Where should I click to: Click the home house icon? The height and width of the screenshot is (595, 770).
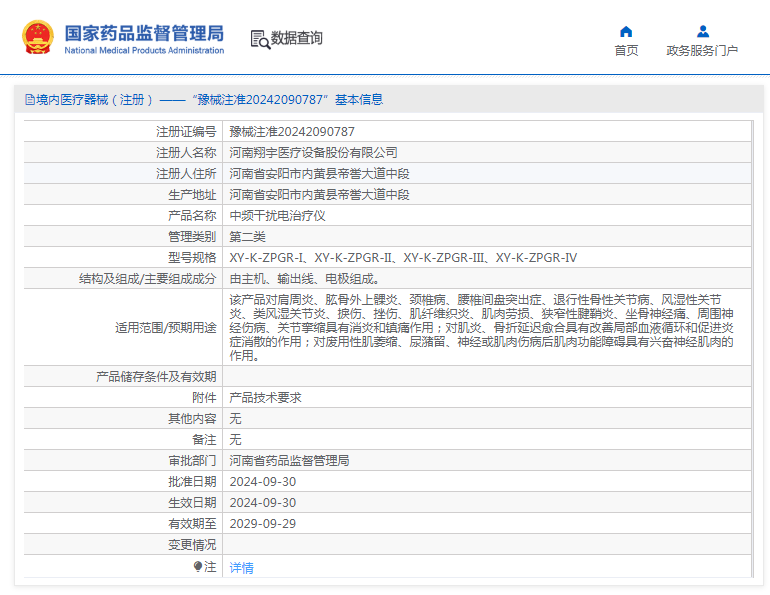[626, 31]
